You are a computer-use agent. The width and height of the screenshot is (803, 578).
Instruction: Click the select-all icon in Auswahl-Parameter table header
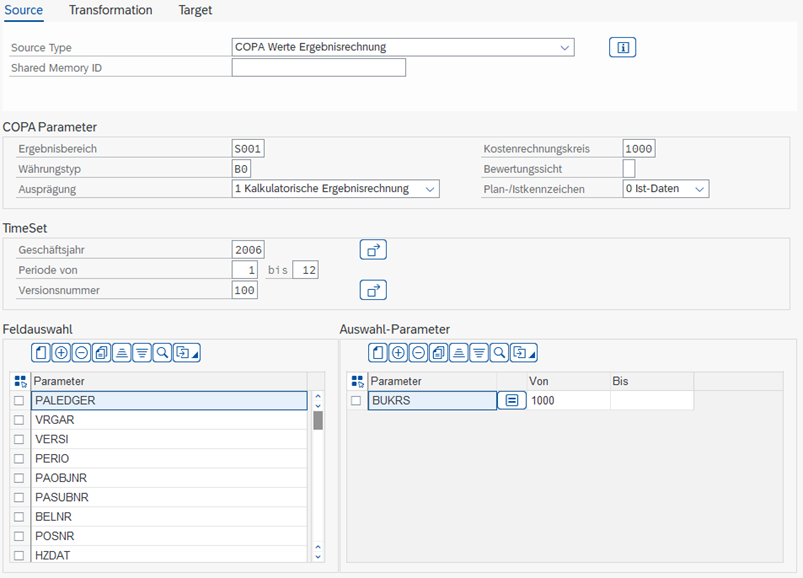pyautogui.click(x=357, y=381)
